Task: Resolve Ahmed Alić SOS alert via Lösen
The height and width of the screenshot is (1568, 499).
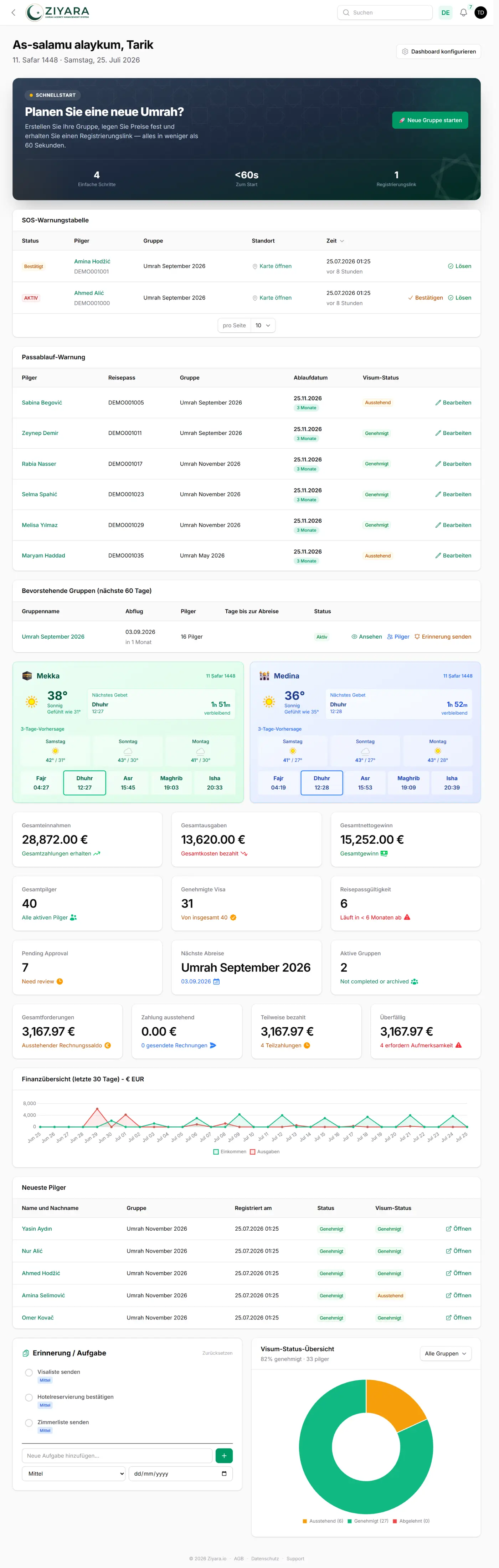Action: click(x=459, y=298)
